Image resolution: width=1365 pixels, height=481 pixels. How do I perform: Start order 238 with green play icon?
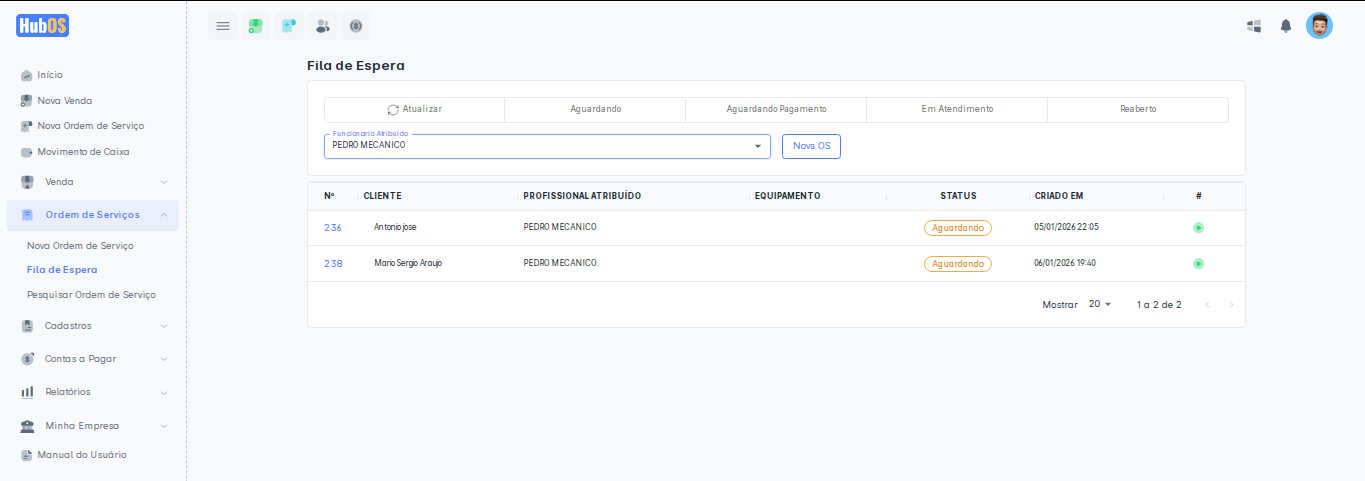[x=1198, y=264]
